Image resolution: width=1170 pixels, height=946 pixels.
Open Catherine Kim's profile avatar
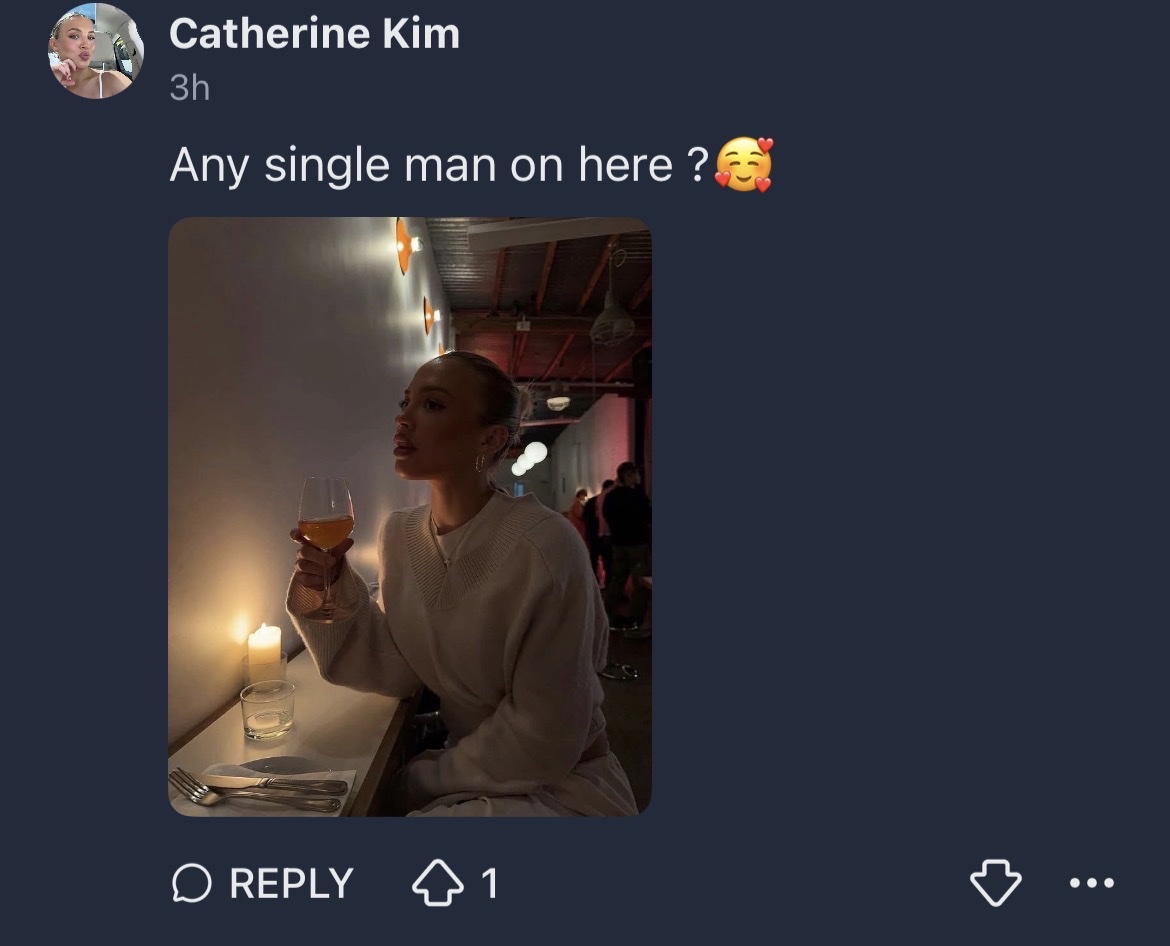pyautogui.click(x=96, y=51)
